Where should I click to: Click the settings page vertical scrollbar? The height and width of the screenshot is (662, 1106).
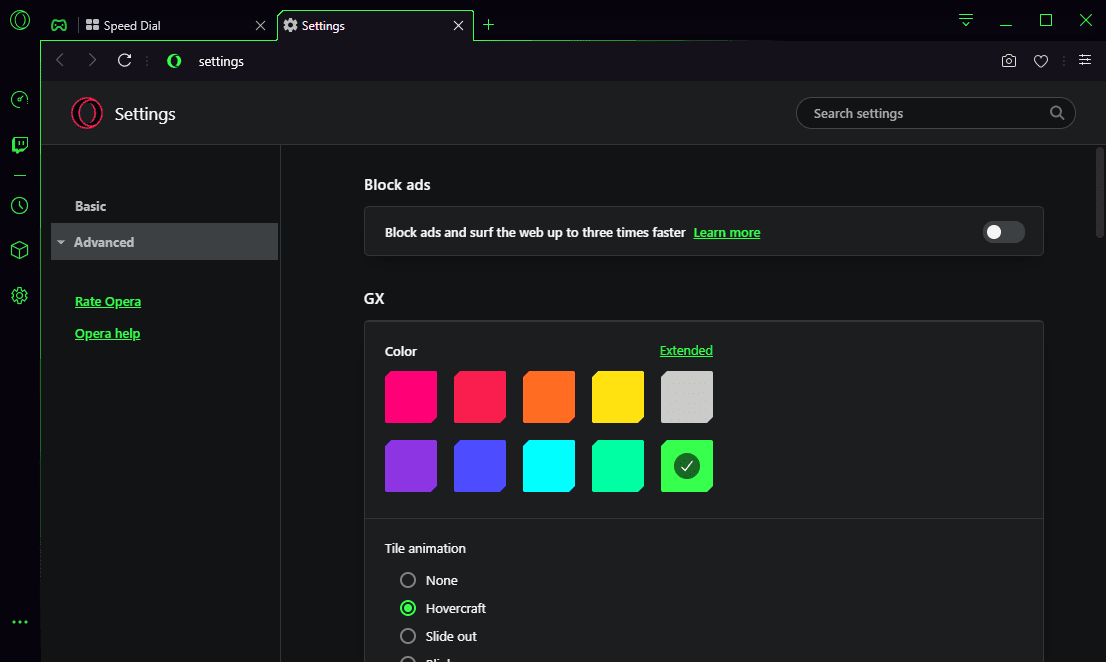click(1100, 192)
